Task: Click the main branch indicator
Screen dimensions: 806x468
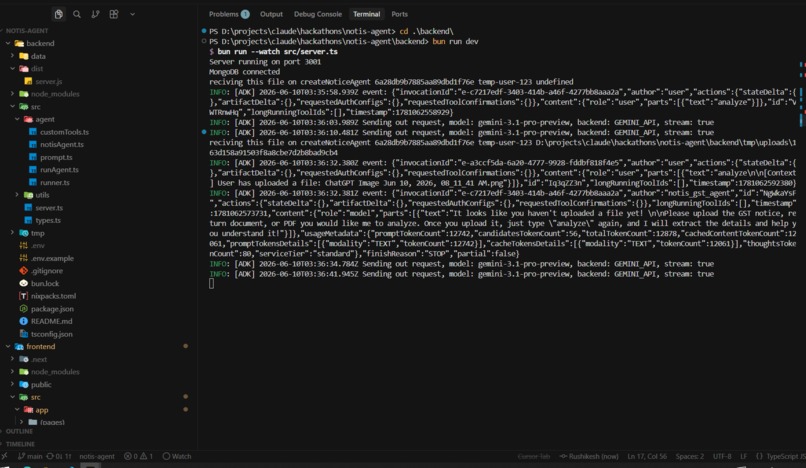Action: pos(30,456)
